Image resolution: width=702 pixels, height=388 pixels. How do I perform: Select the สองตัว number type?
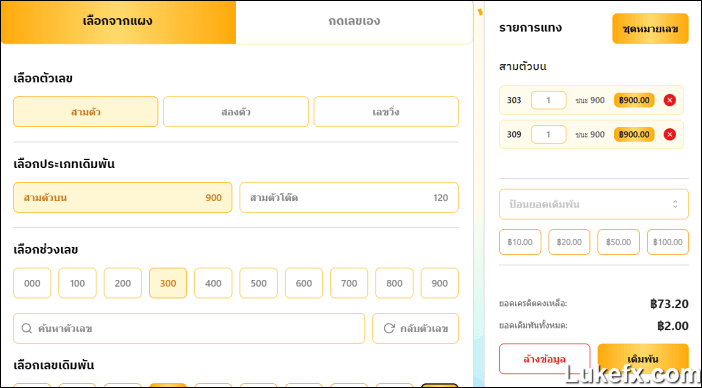pyautogui.click(x=235, y=112)
